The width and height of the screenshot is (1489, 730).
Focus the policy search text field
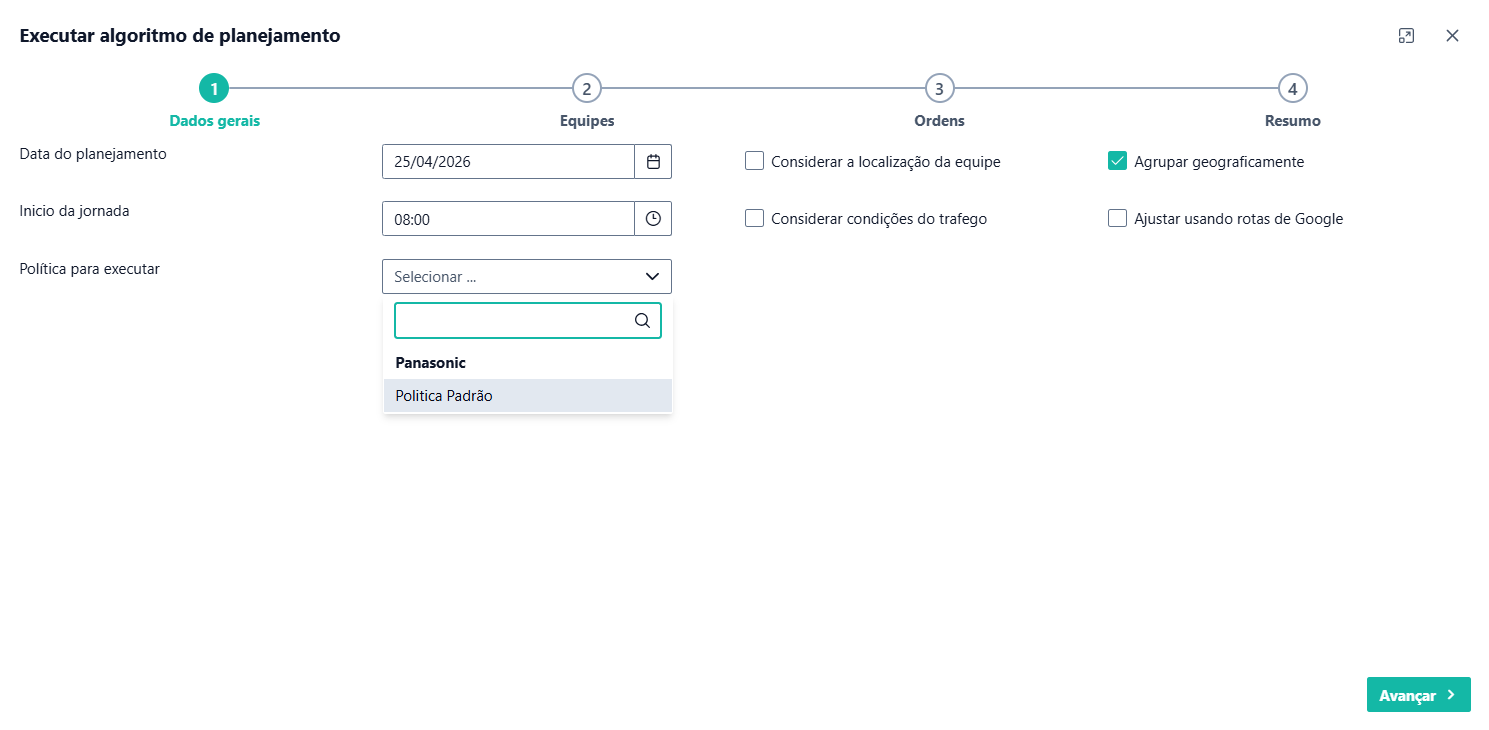pos(514,321)
